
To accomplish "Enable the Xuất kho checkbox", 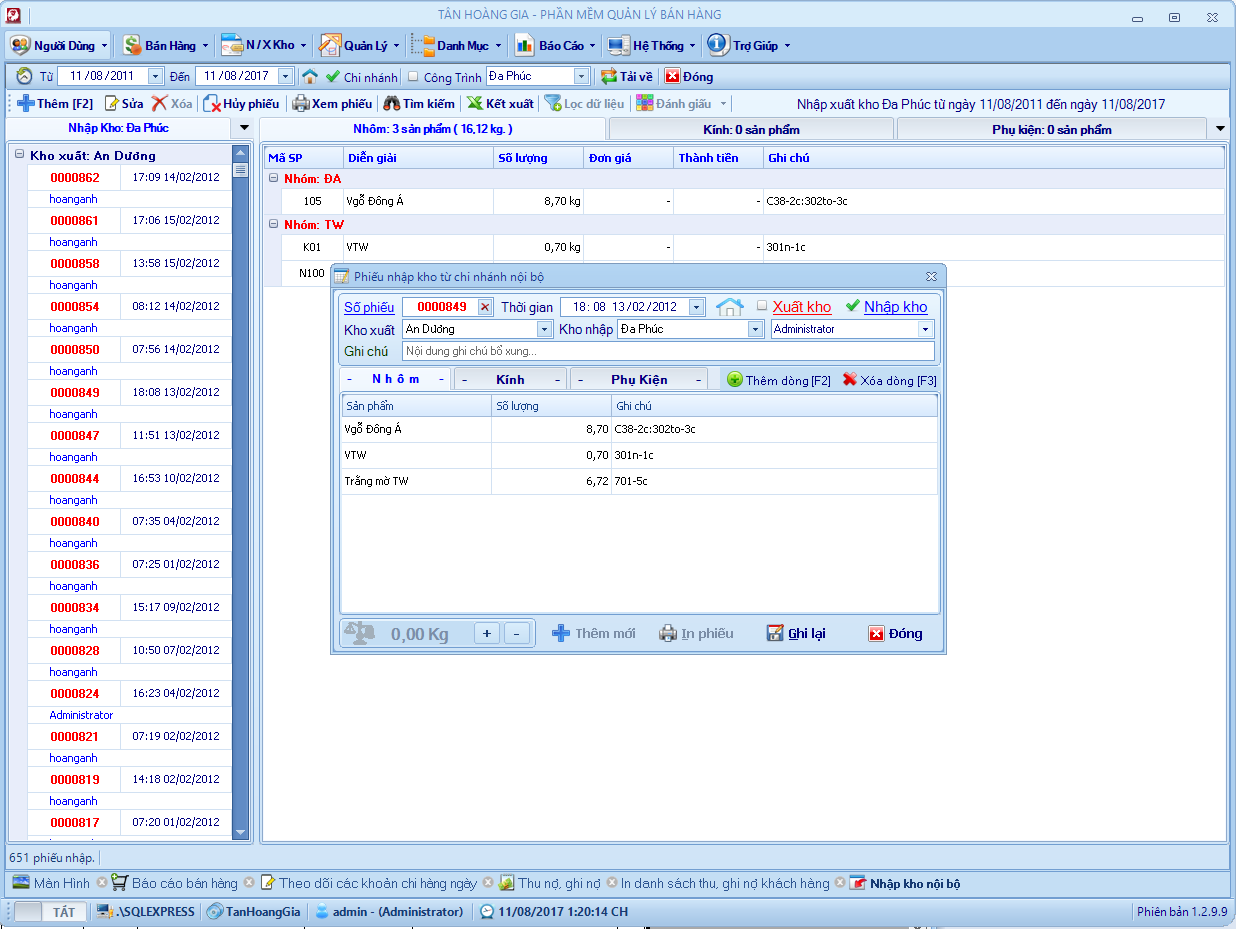I will point(762,306).
